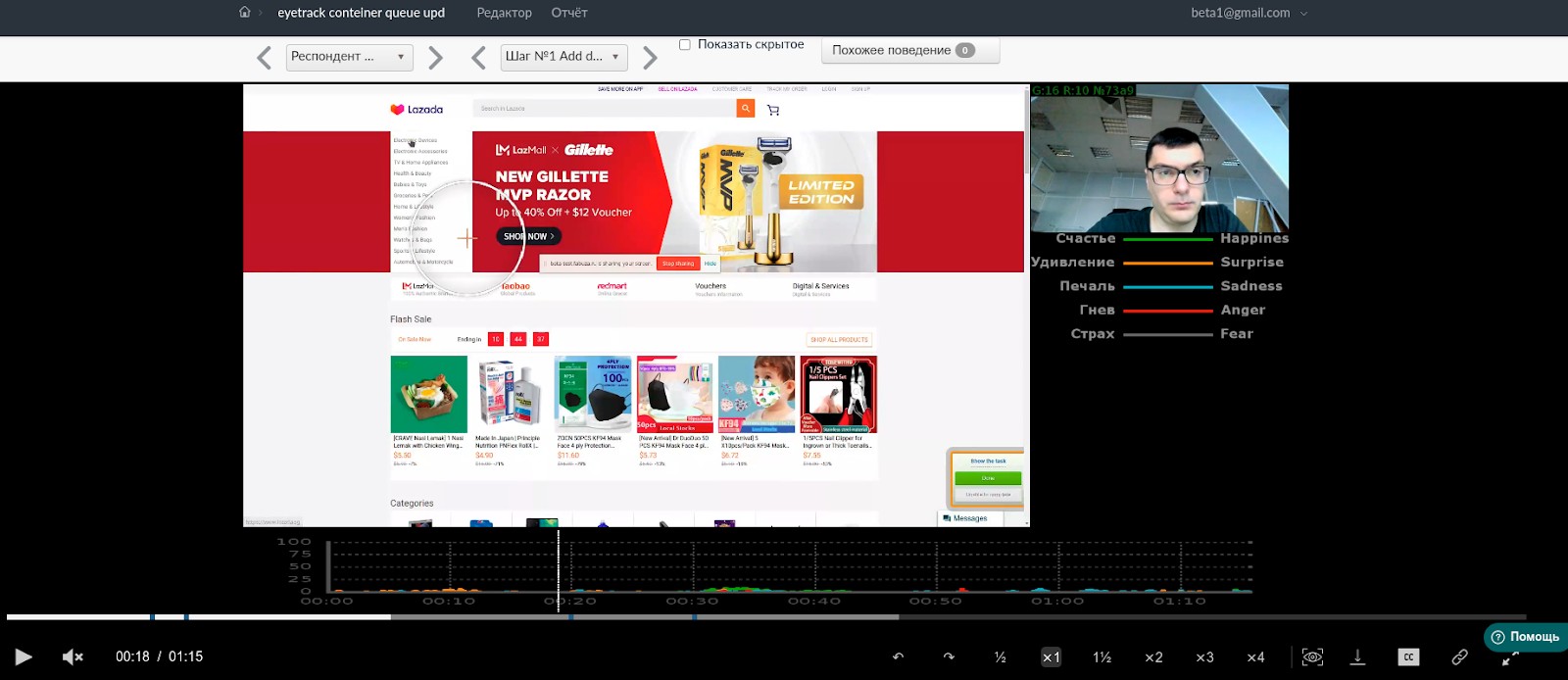Set playback speed to ½
Image resolution: width=1568 pixels, height=680 pixels.
tap(1000, 656)
